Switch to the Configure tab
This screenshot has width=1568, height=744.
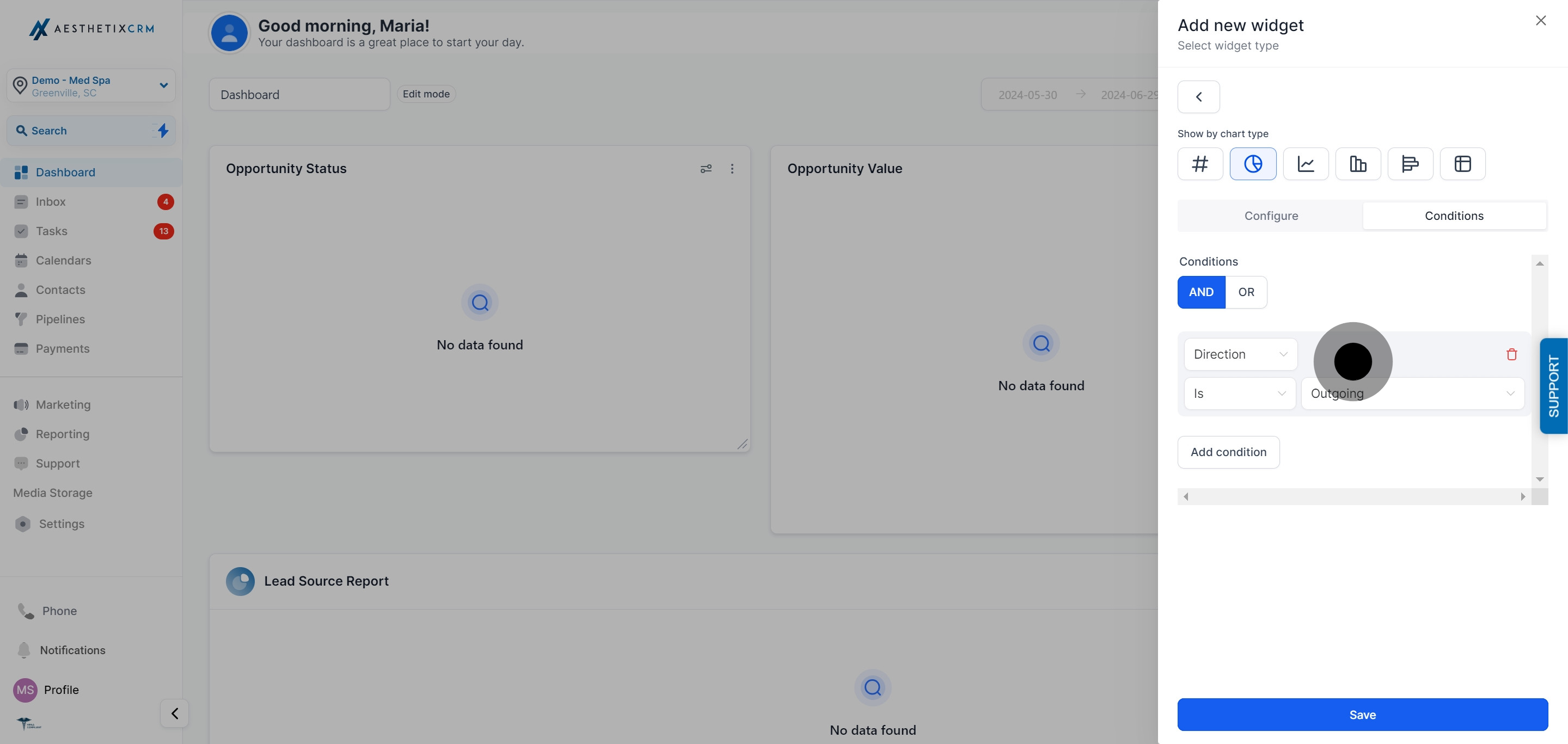1270,216
